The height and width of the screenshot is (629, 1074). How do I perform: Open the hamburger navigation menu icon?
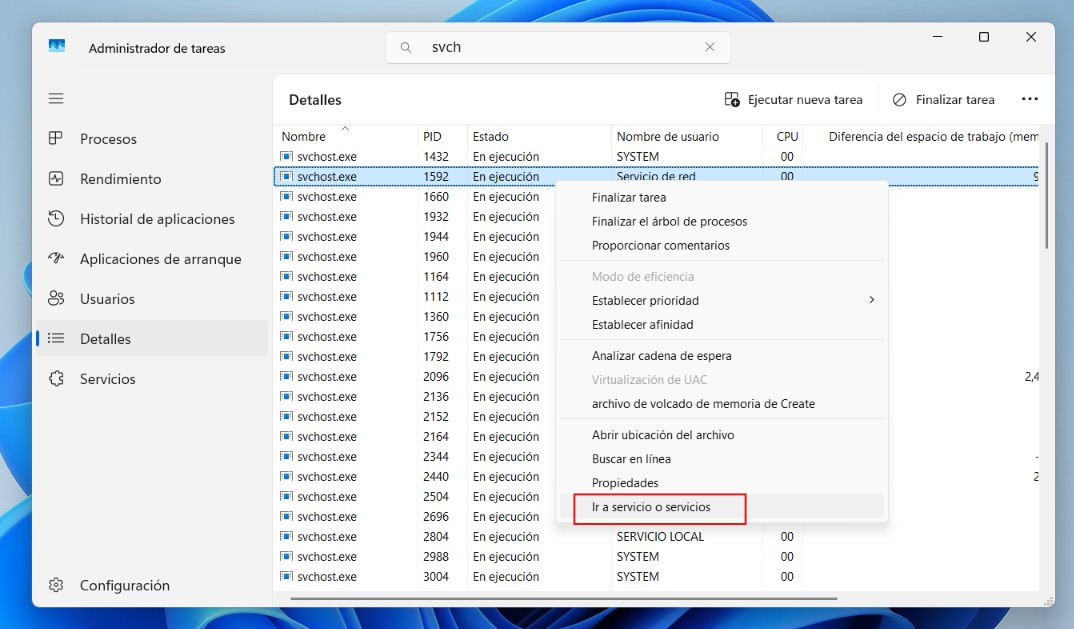click(x=56, y=99)
